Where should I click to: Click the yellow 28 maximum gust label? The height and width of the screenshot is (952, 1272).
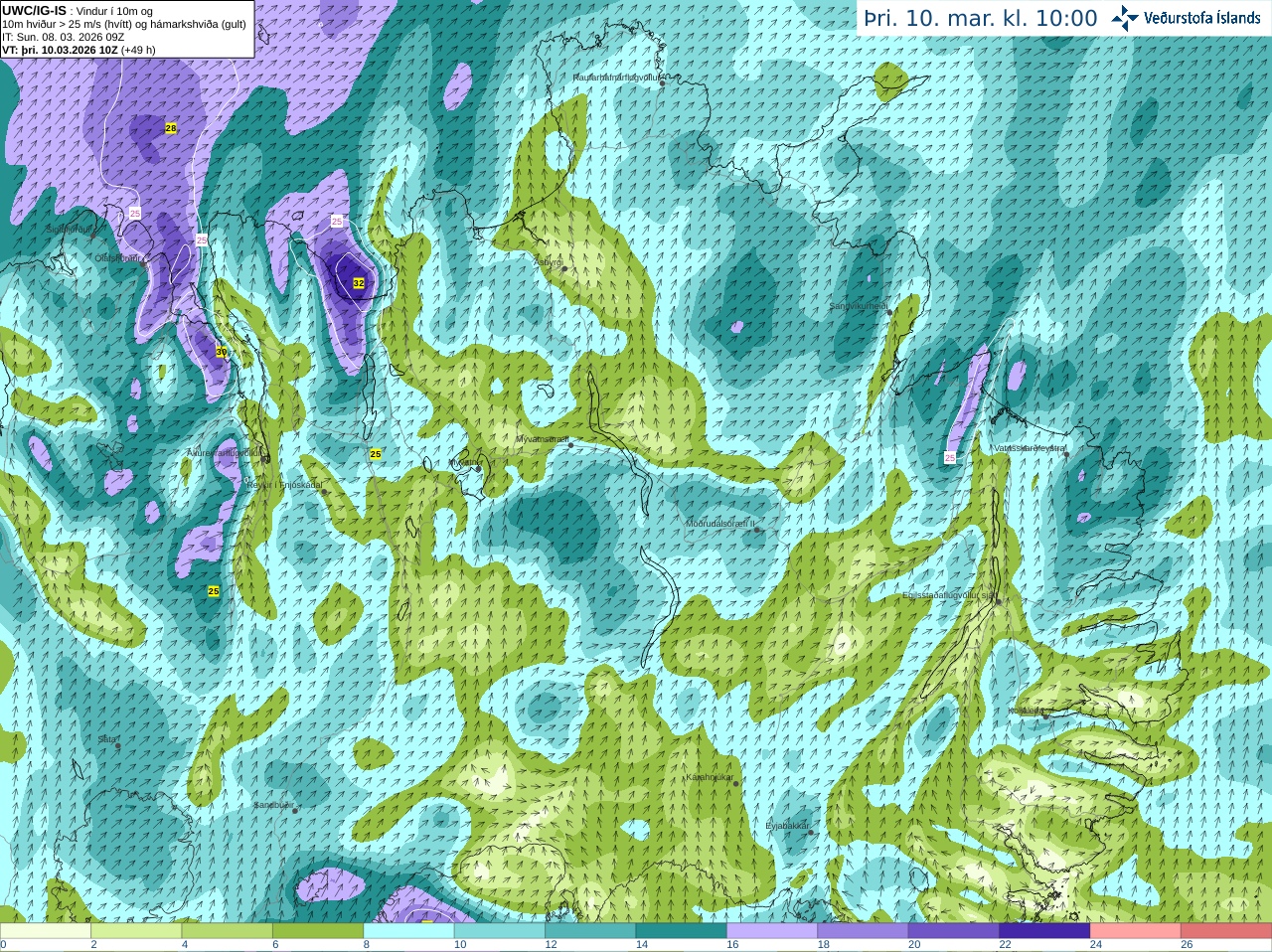171,128
